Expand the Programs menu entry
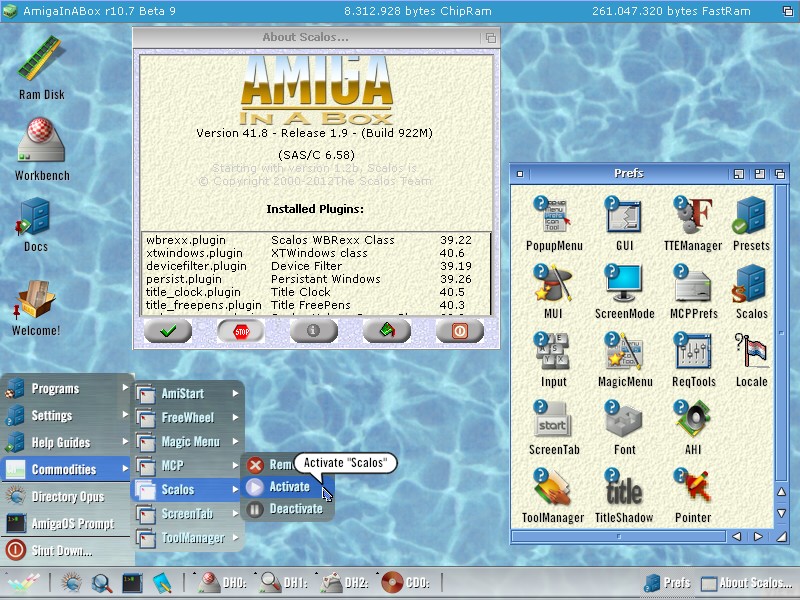 [67, 388]
